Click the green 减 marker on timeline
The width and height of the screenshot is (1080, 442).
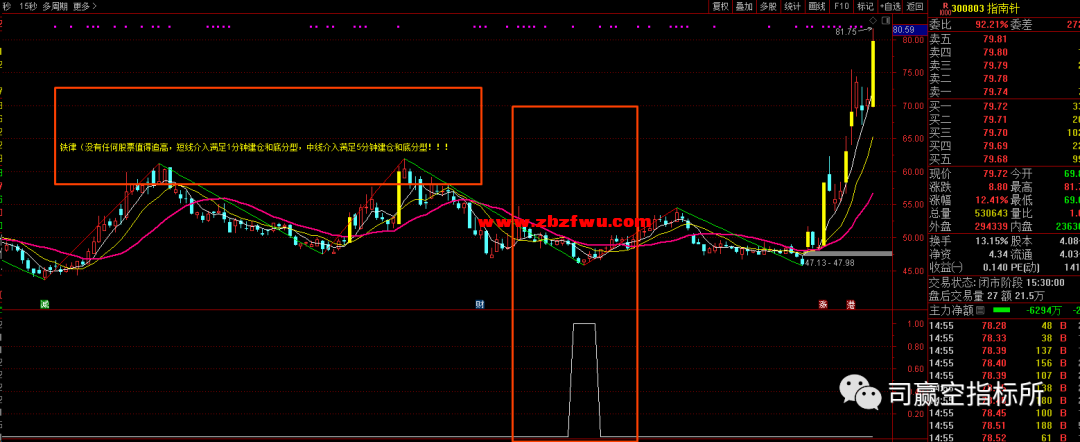pos(44,303)
